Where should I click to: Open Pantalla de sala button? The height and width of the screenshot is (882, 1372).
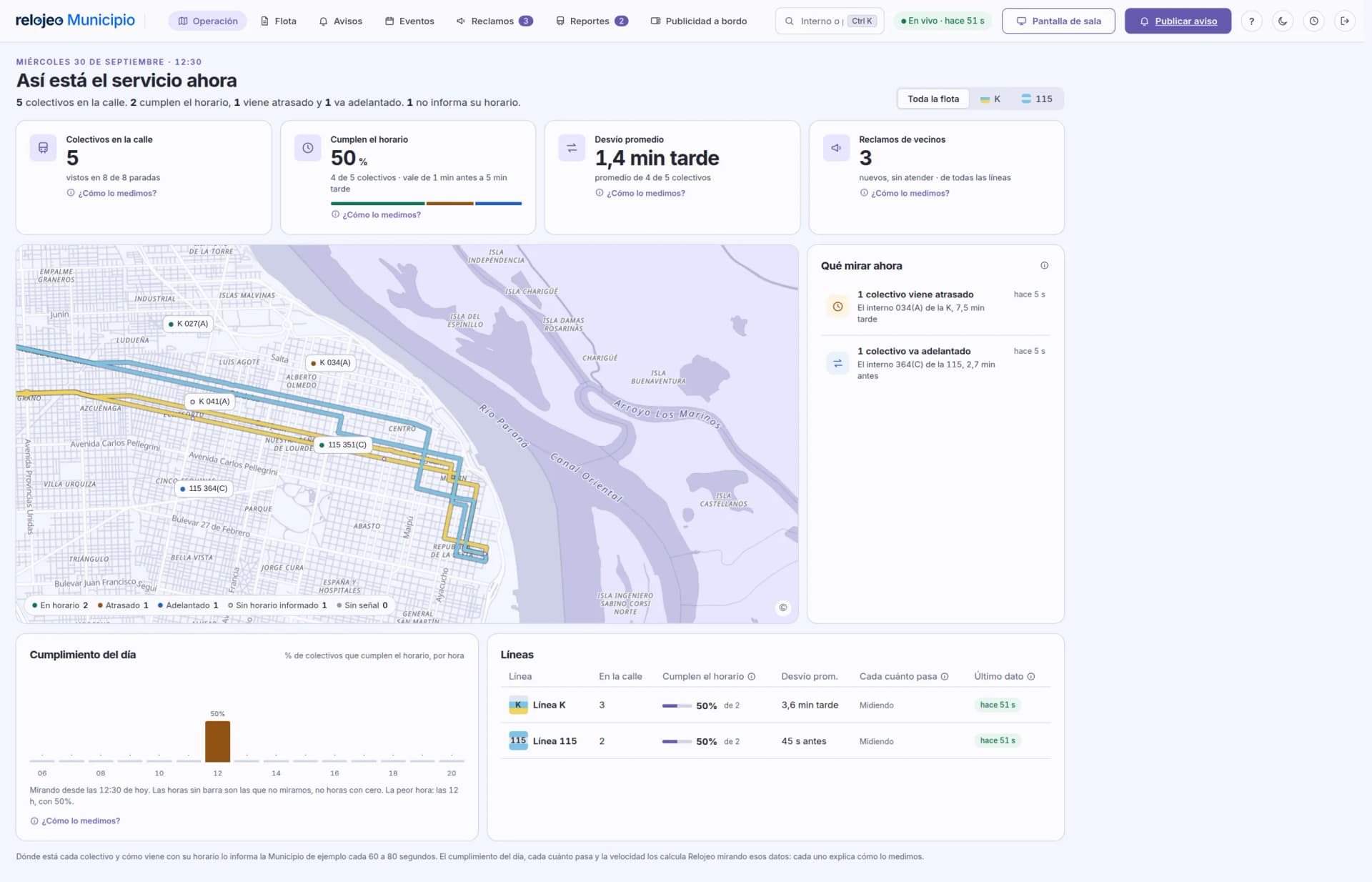[1058, 21]
